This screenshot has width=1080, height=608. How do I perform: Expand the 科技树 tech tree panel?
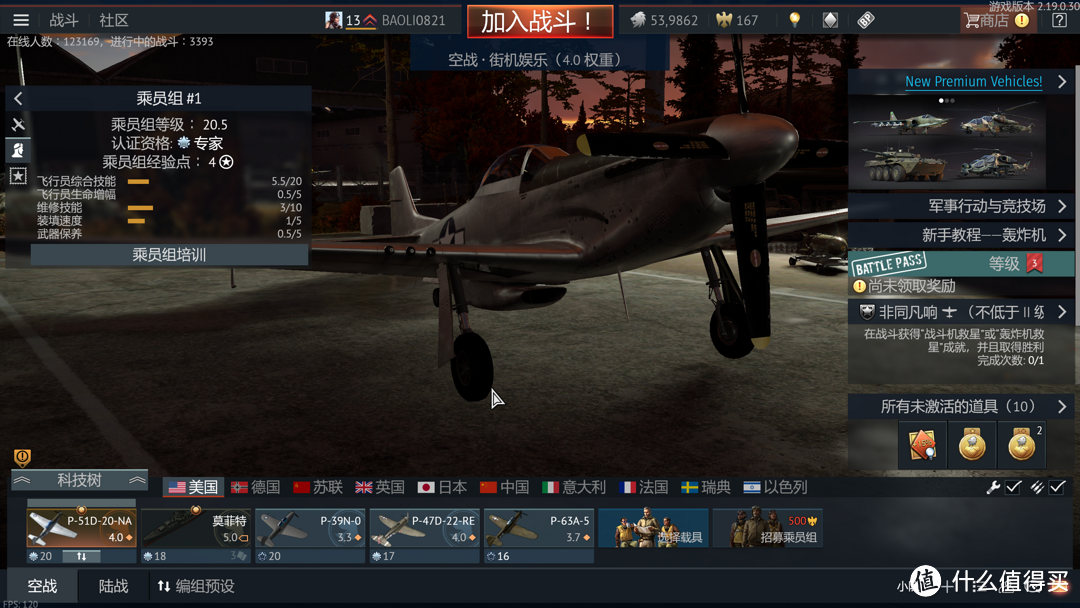(79, 480)
